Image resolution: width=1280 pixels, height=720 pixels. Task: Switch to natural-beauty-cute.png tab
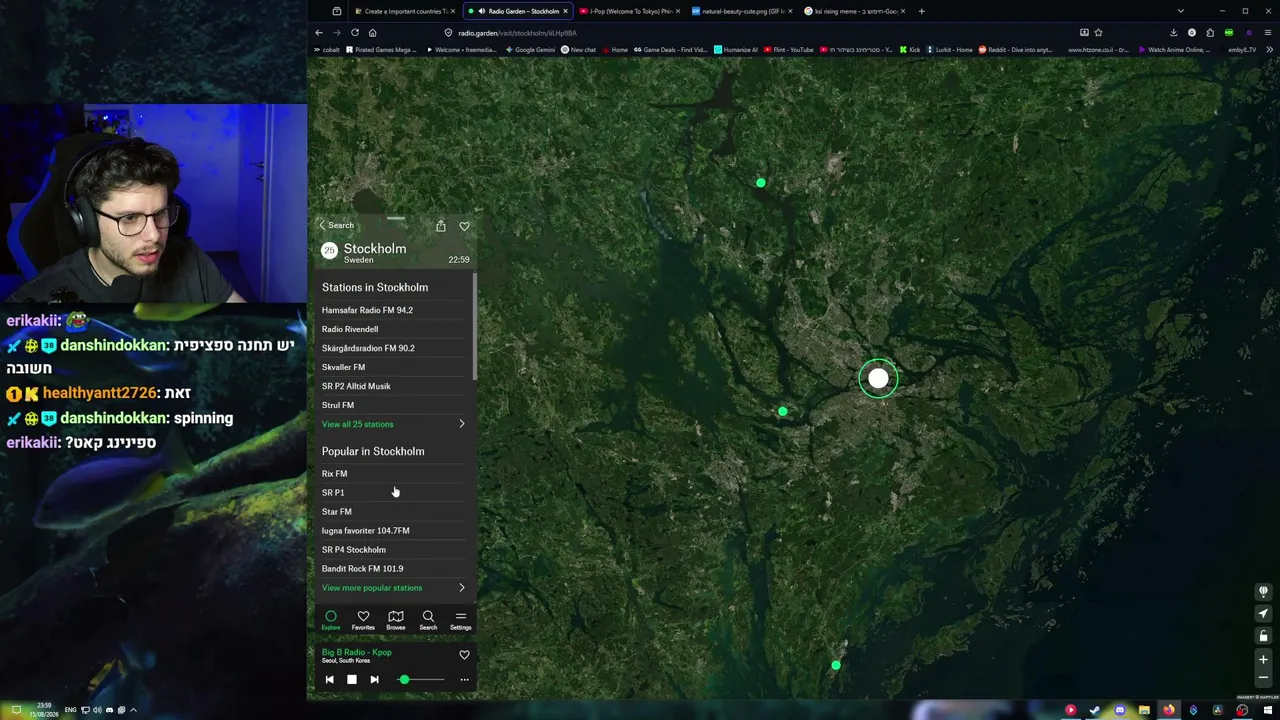pos(741,11)
